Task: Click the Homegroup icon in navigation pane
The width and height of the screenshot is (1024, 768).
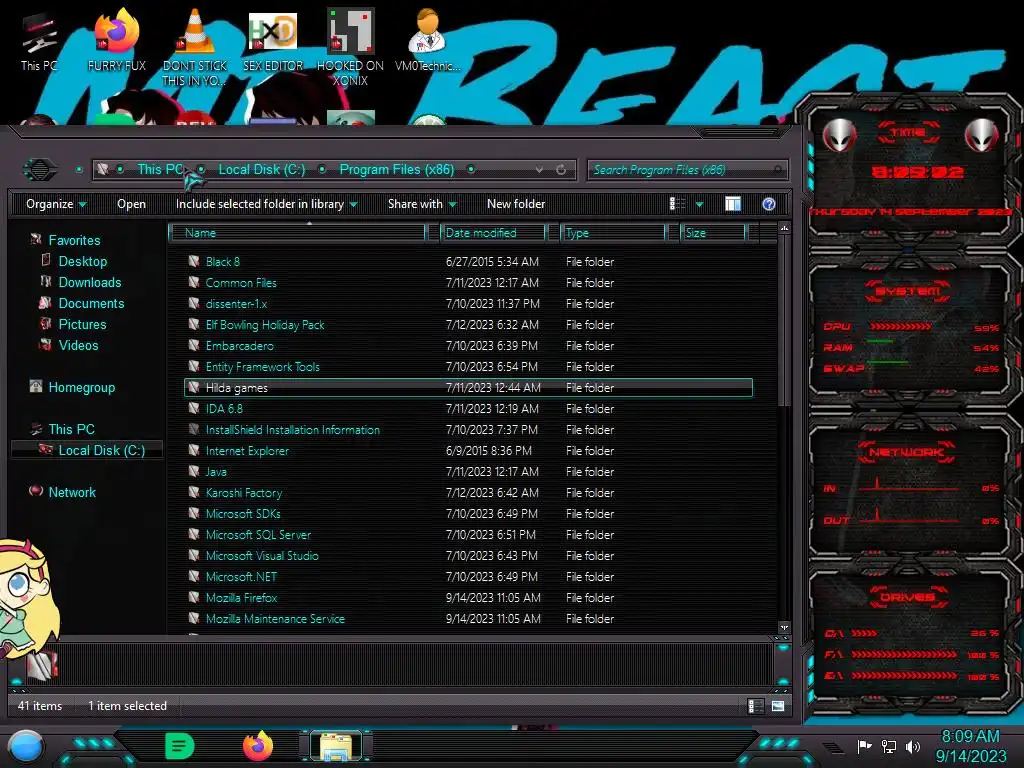Action: click(x=36, y=387)
